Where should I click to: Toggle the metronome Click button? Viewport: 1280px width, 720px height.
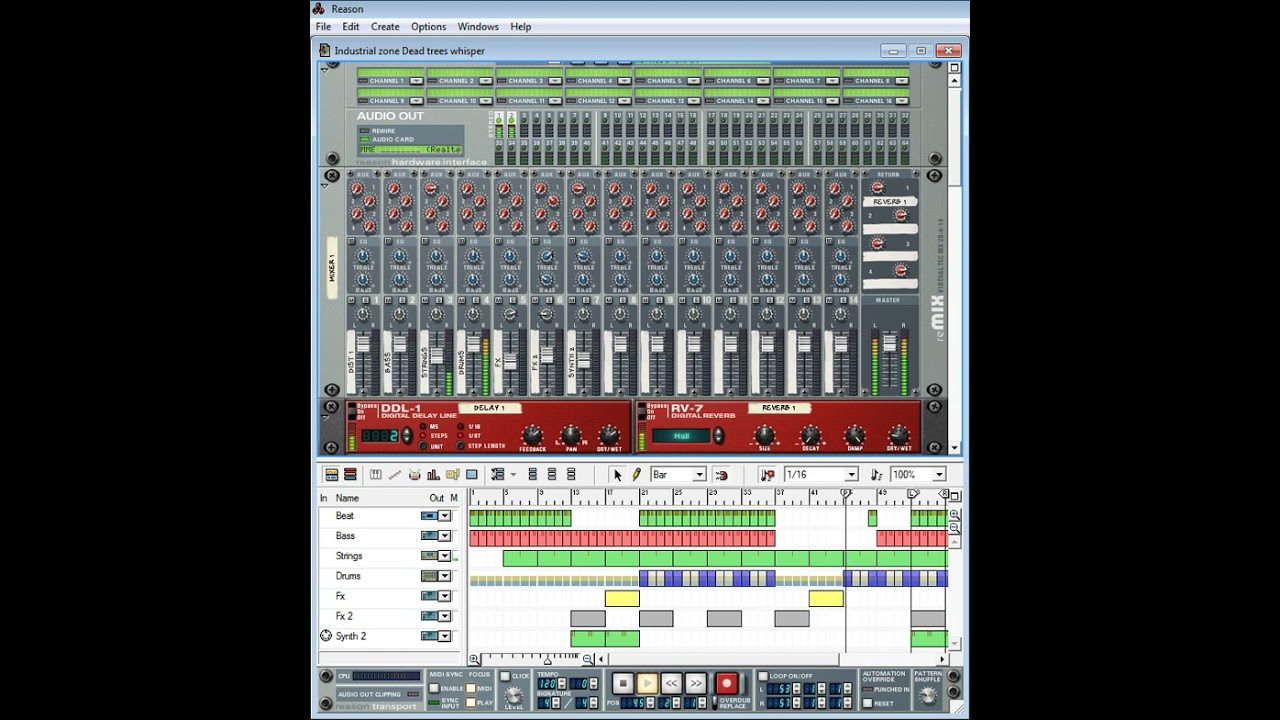click(505, 676)
